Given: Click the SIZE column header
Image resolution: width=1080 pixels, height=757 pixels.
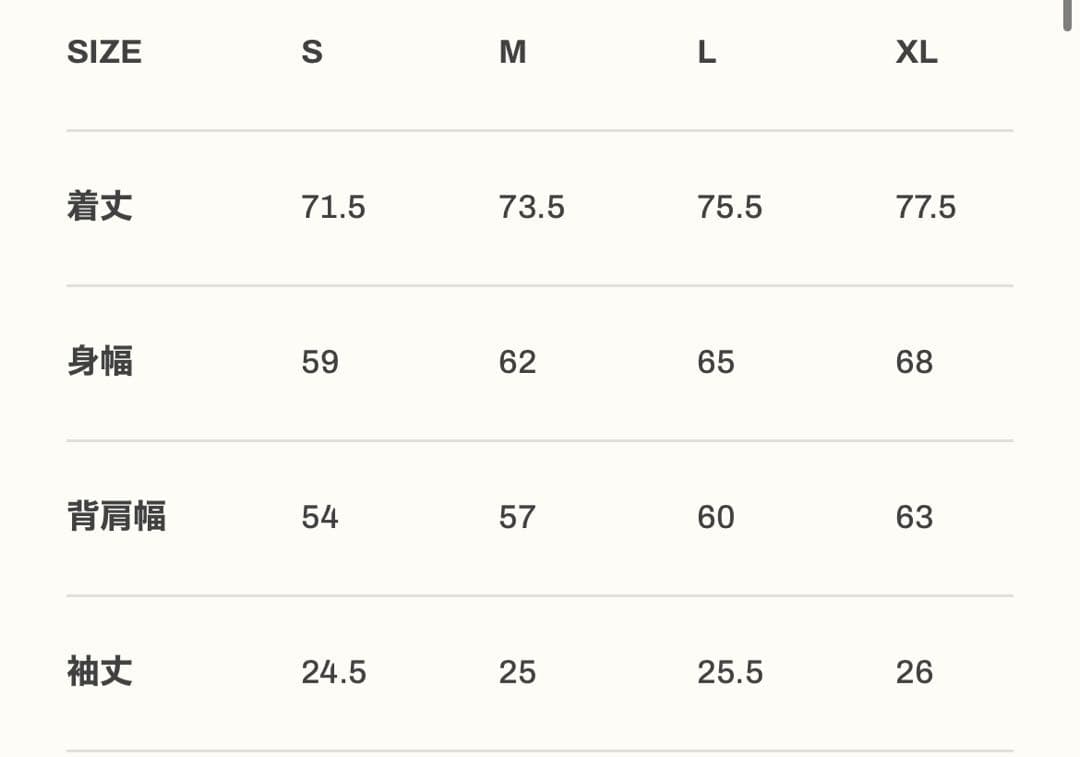Looking at the screenshot, I should tap(104, 52).
